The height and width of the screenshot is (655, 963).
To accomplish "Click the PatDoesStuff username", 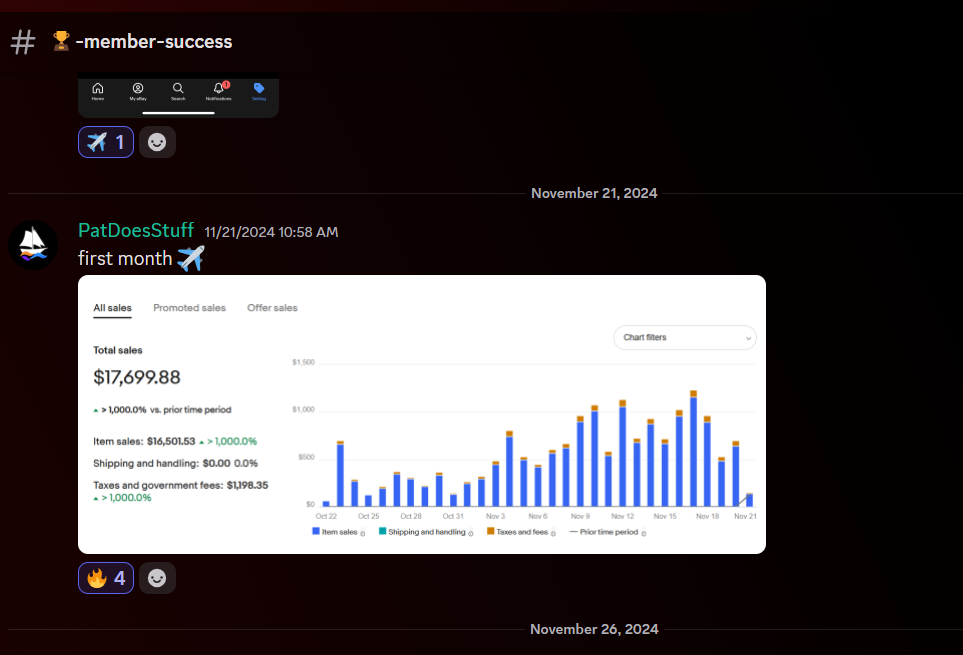I will point(136,230).
